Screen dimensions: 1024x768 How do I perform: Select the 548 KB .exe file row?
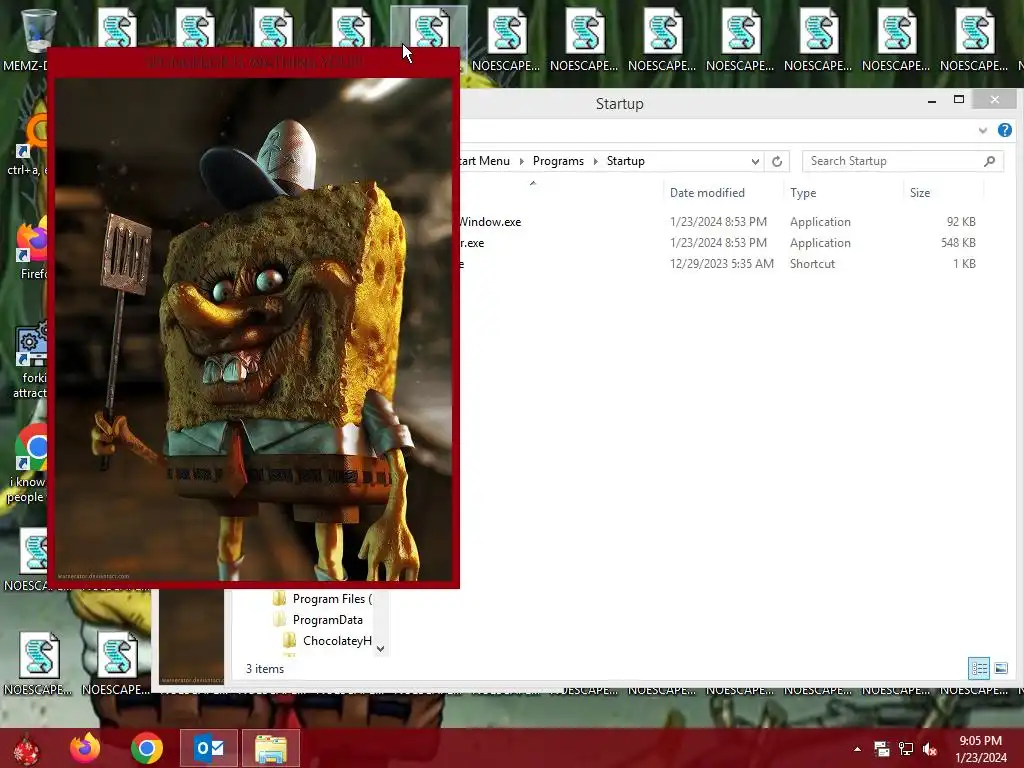click(718, 243)
